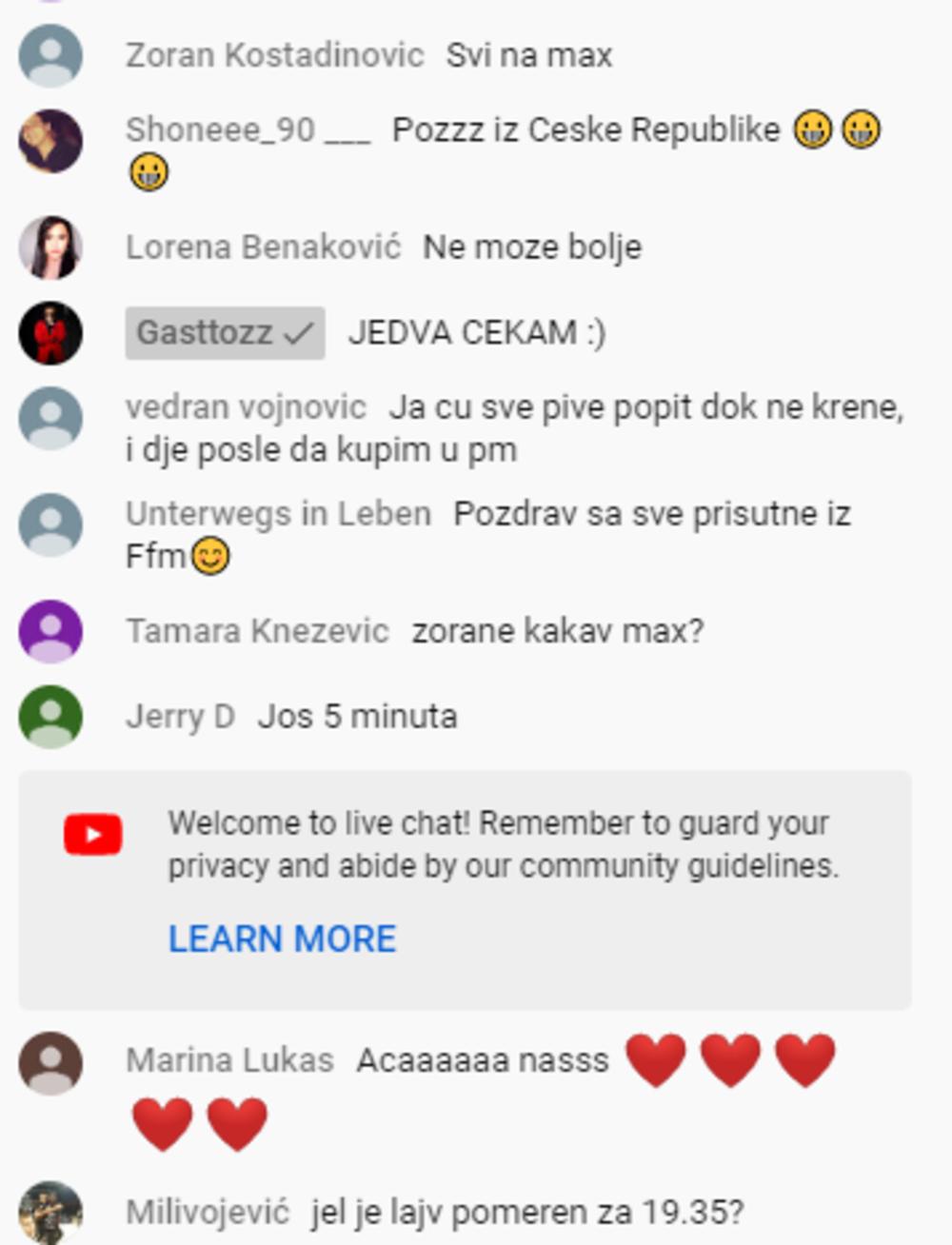Click the Gasttozz verified name badge
The width and height of the screenshot is (952, 1245).
pyautogui.click(x=225, y=333)
